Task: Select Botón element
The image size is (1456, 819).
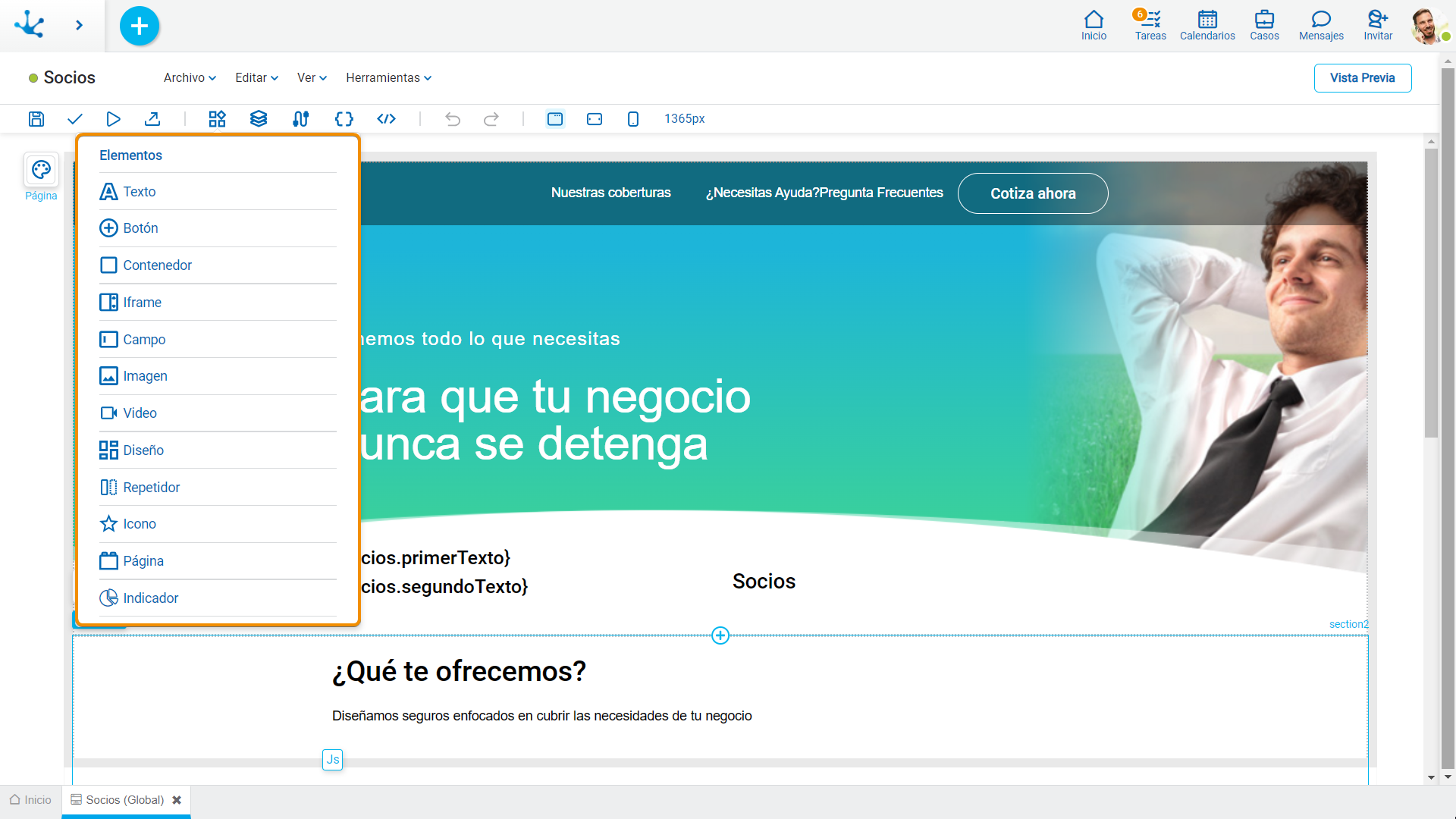Action: (218, 228)
